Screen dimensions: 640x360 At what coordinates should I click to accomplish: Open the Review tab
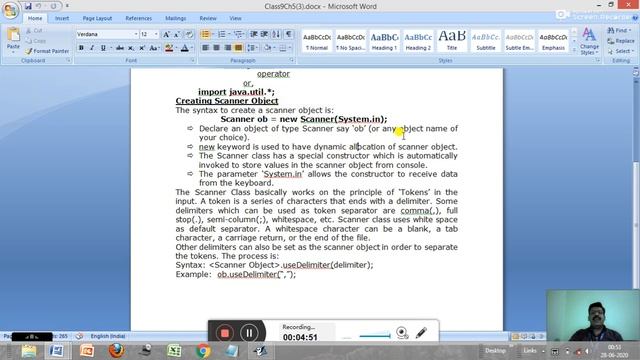pos(208,18)
